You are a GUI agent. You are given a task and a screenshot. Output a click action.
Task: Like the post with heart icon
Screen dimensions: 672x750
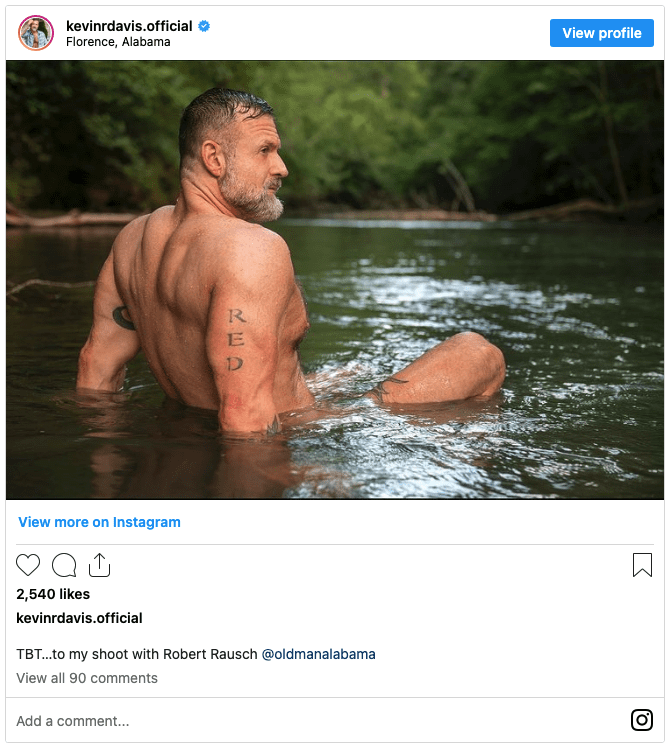[28, 565]
